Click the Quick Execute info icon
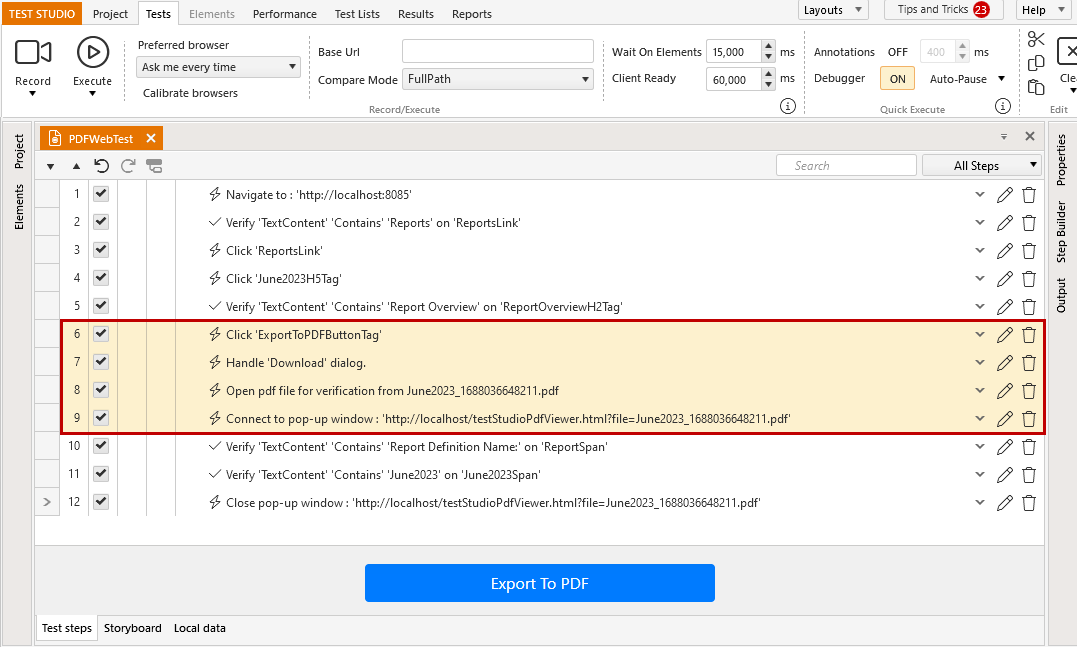 tap(1003, 106)
